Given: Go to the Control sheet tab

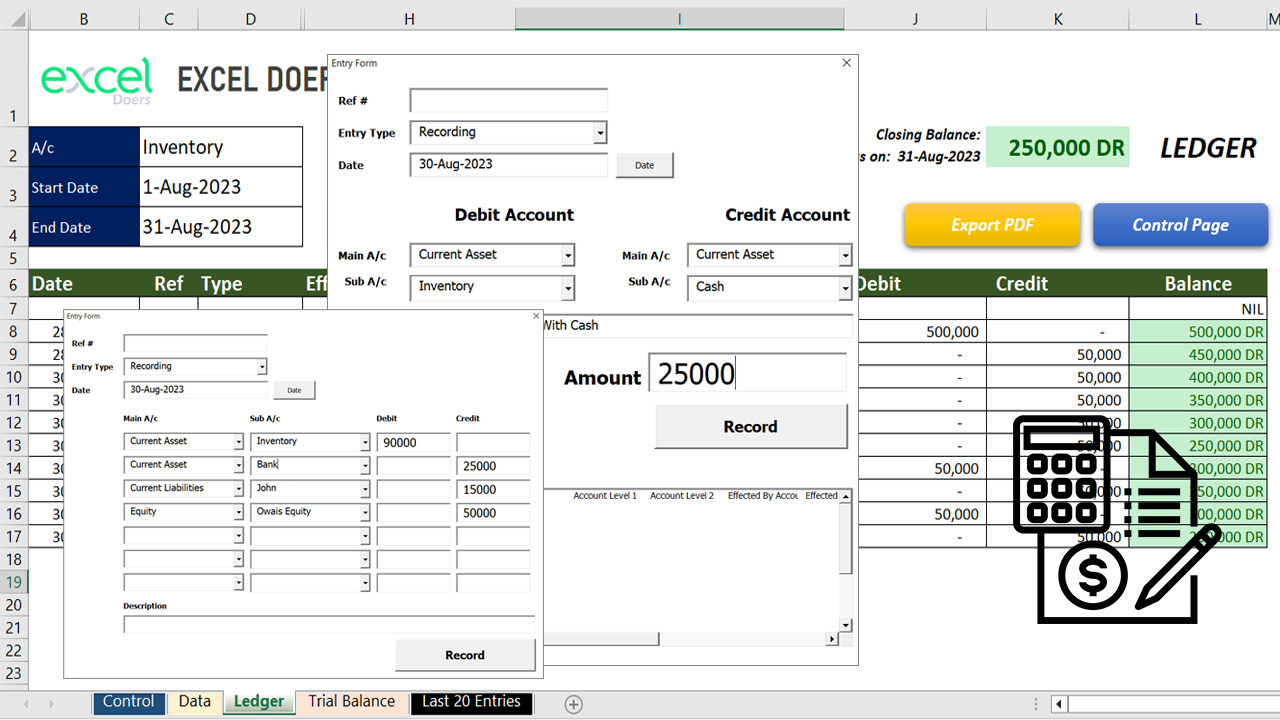Looking at the screenshot, I should coord(128,703).
